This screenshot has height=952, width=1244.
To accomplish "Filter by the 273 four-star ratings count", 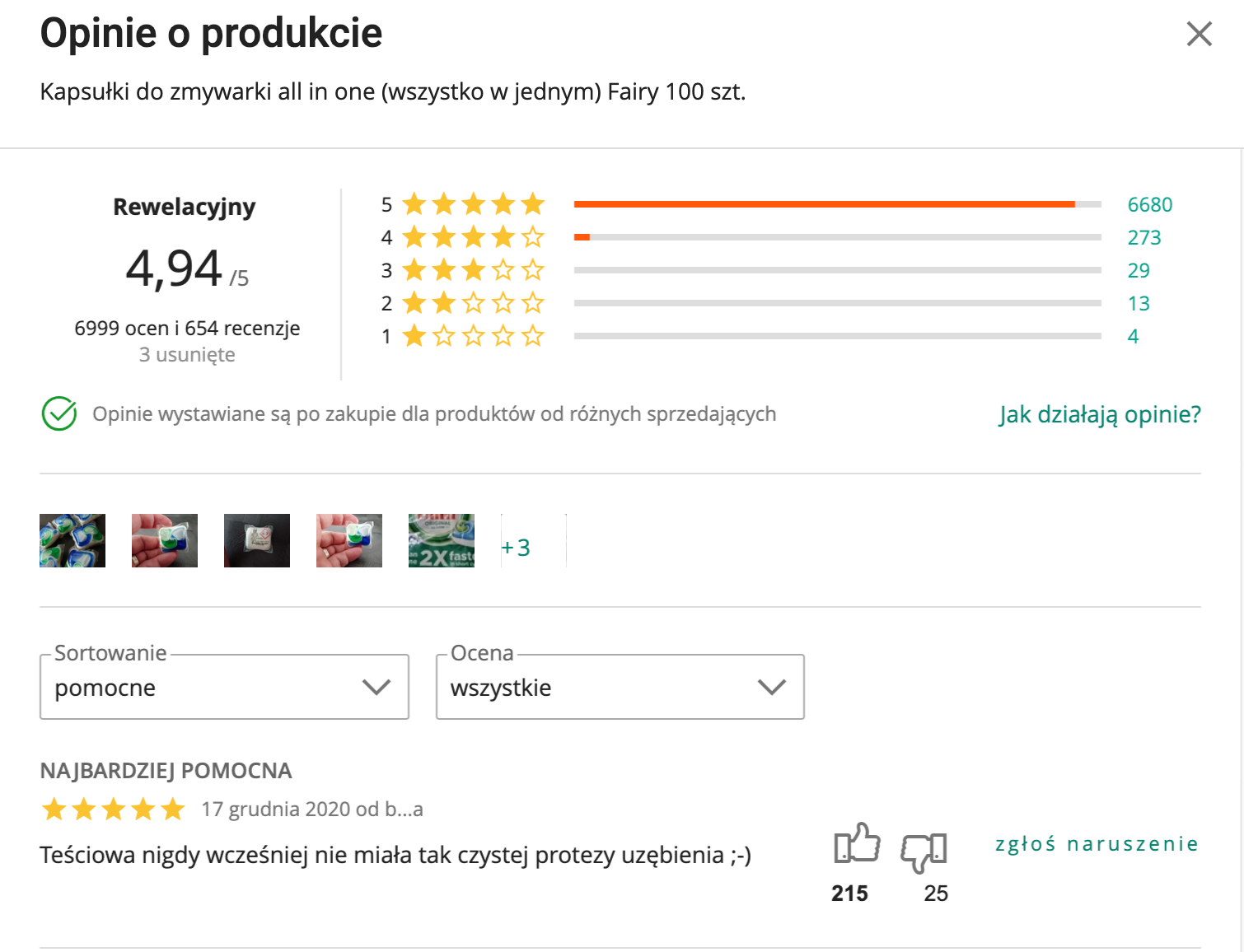I will click(x=1143, y=237).
